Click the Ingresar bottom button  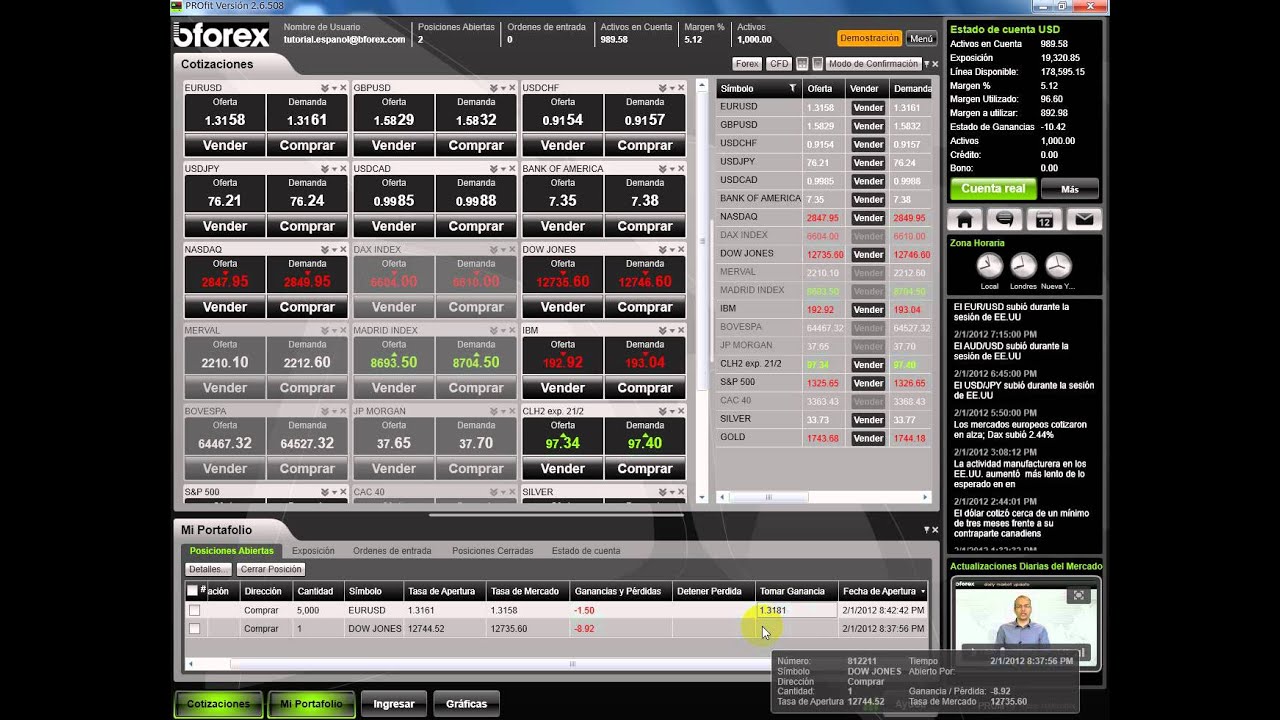click(394, 704)
